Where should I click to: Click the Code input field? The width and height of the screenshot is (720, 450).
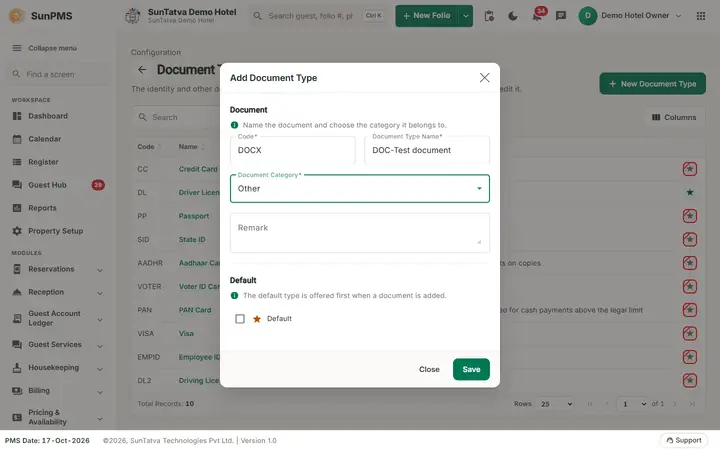(x=292, y=150)
